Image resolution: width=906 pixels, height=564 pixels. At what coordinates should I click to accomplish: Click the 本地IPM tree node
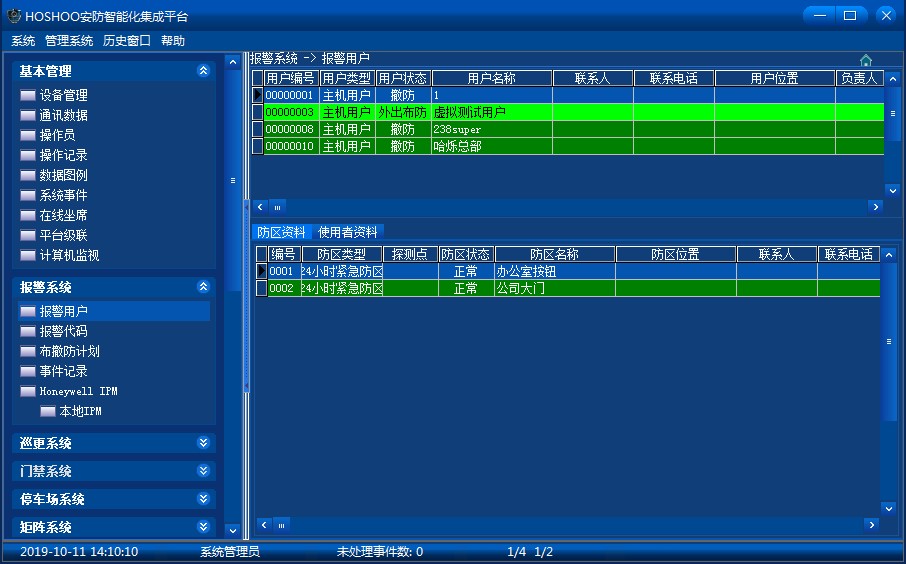(80, 411)
